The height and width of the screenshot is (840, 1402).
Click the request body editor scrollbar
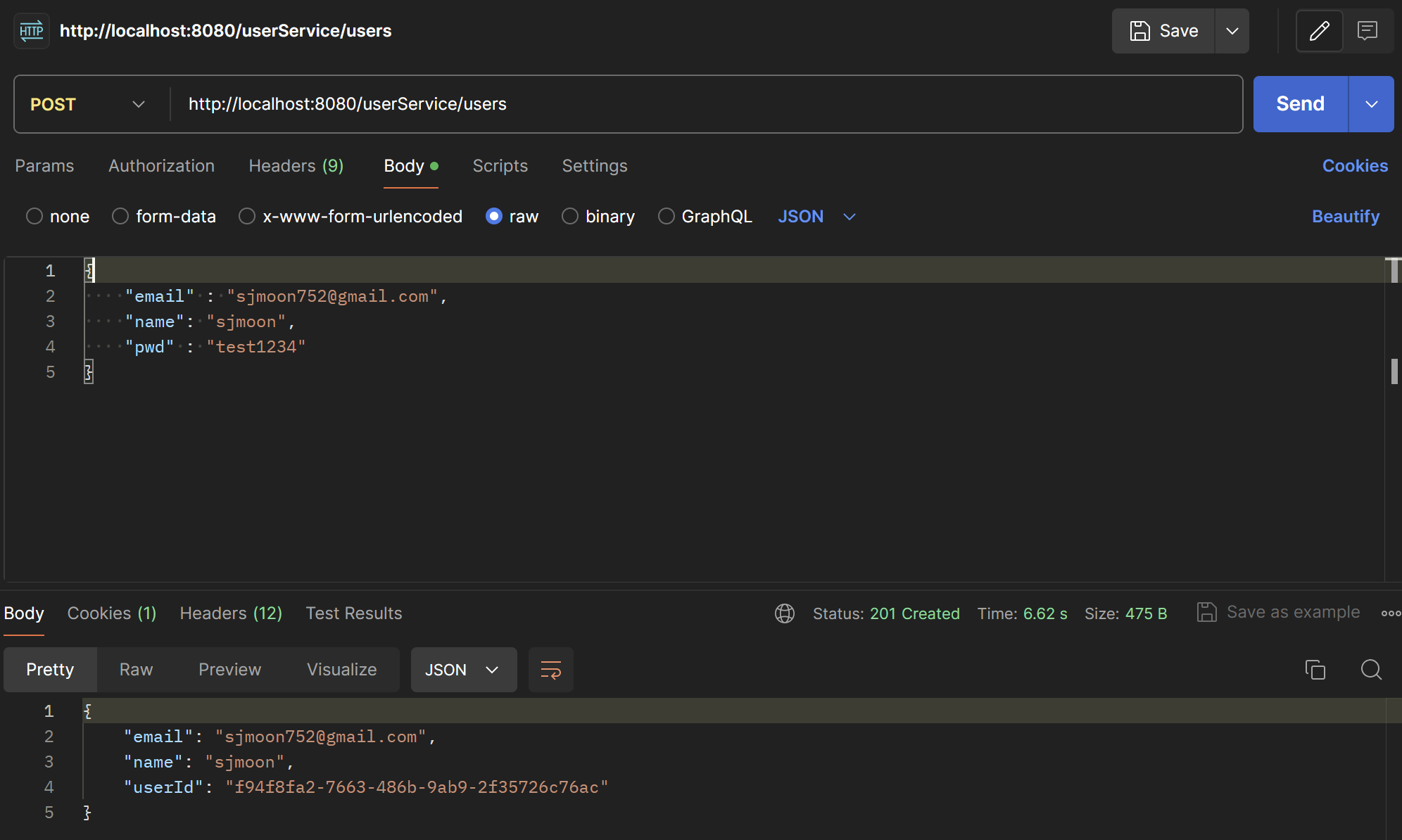1394,371
